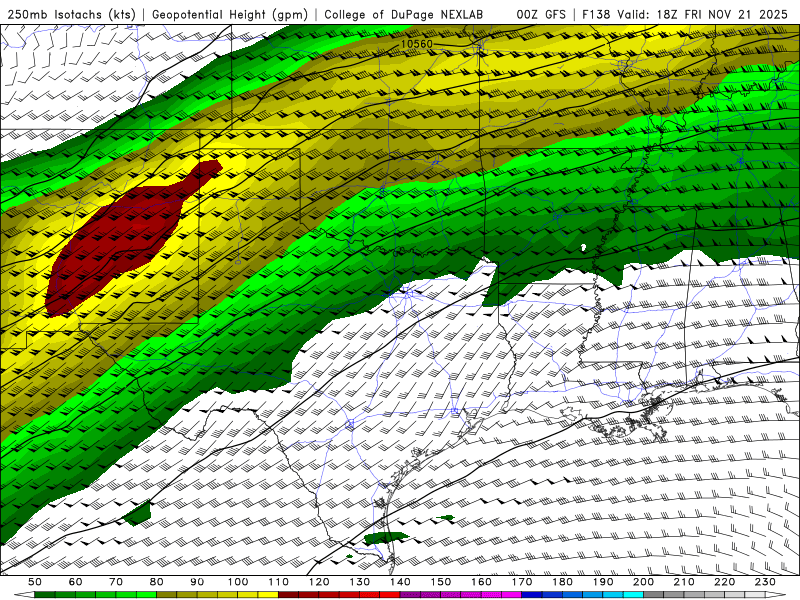Viewport: 800px width, 600px height.
Task: Pick the dark blue segment of the color bar
Action: [532, 595]
